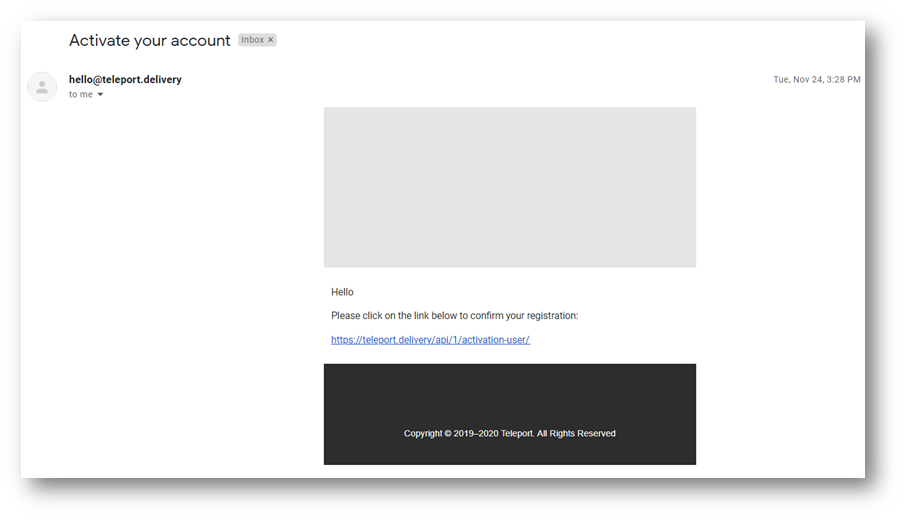Expand recipient details arrow next to 'to me'
The width and height of the screenshot is (907, 520).
(100, 94)
